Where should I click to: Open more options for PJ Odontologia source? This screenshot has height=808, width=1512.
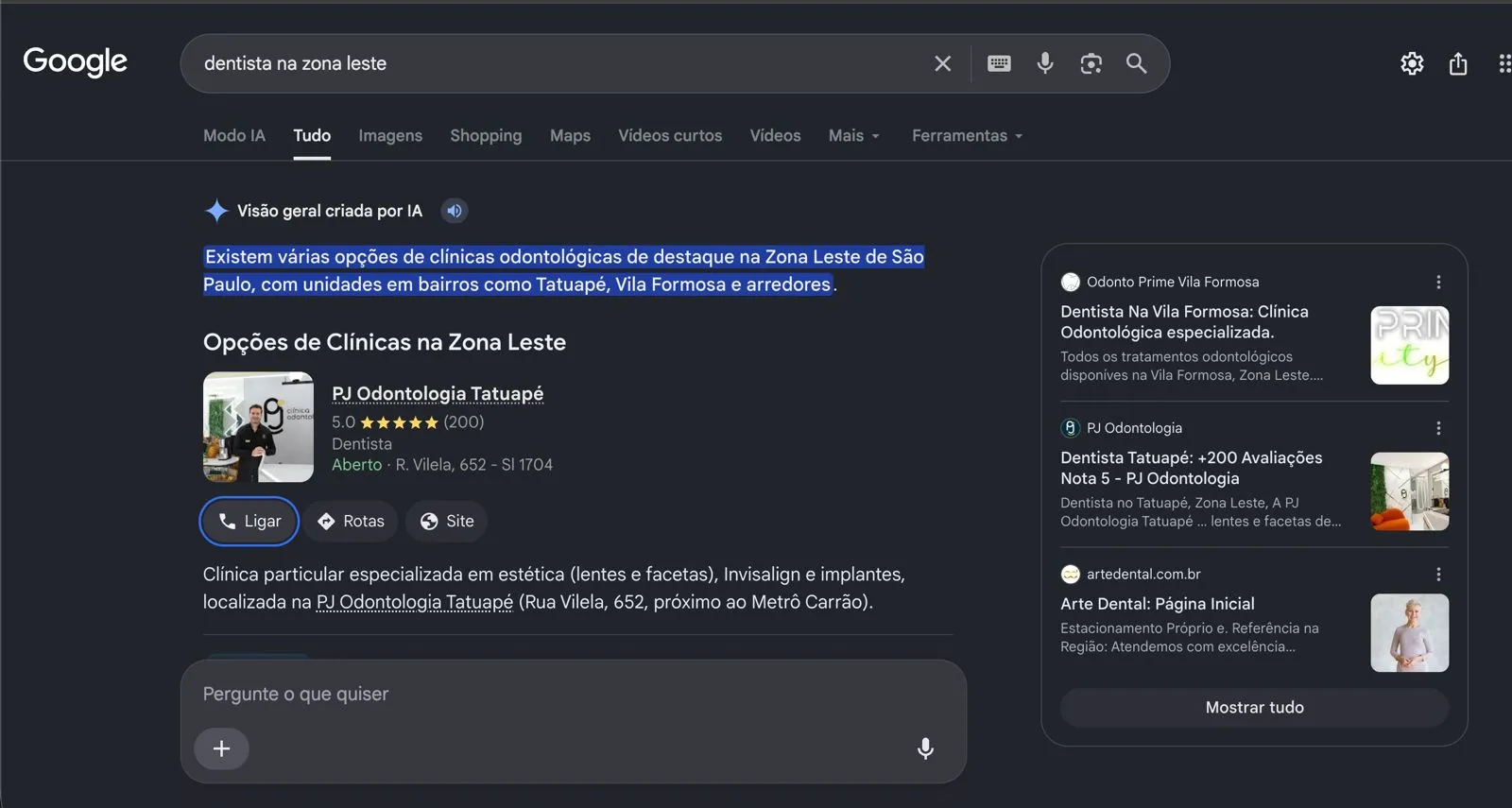tap(1438, 428)
